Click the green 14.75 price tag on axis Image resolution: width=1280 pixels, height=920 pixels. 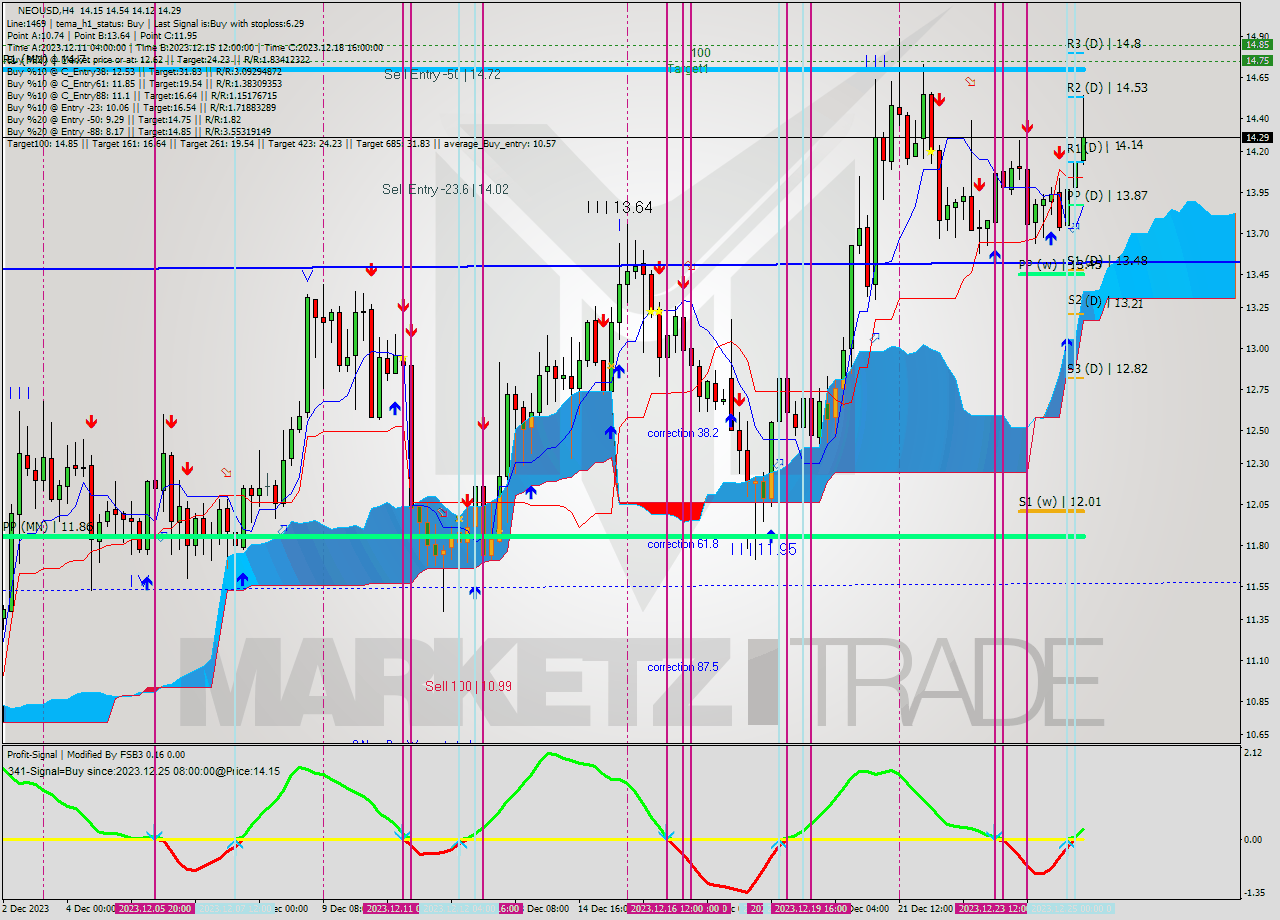click(1256, 61)
